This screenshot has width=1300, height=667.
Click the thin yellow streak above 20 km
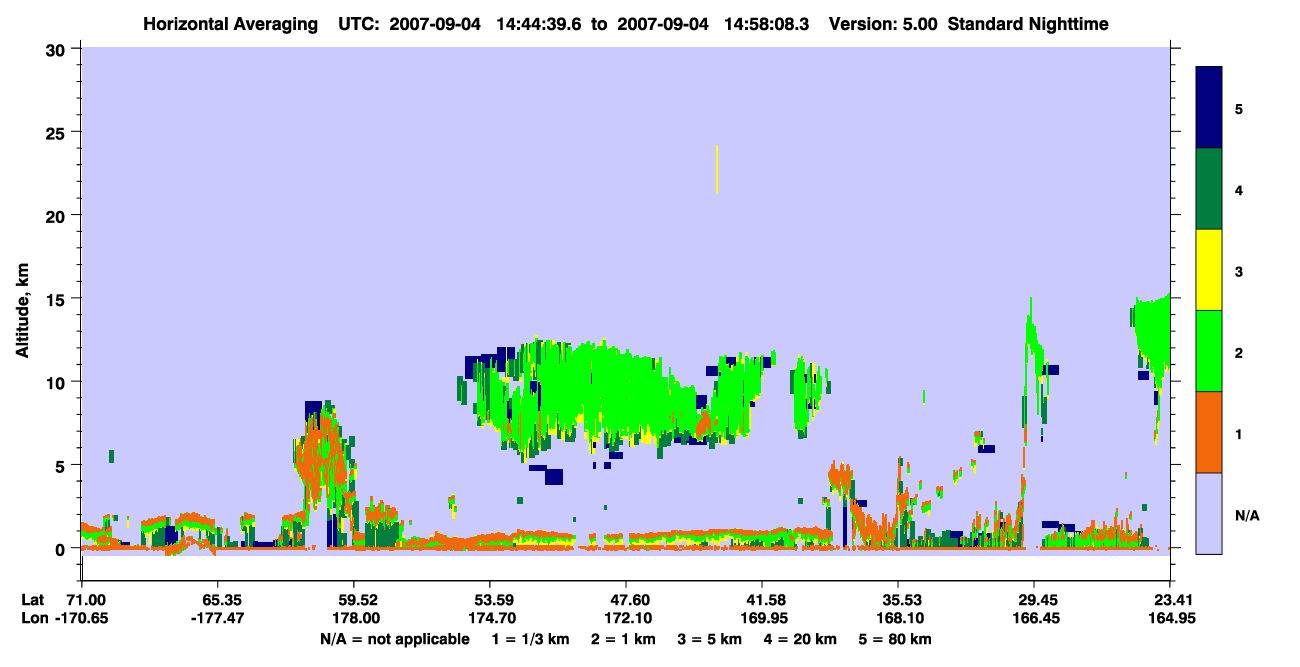(716, 169)
